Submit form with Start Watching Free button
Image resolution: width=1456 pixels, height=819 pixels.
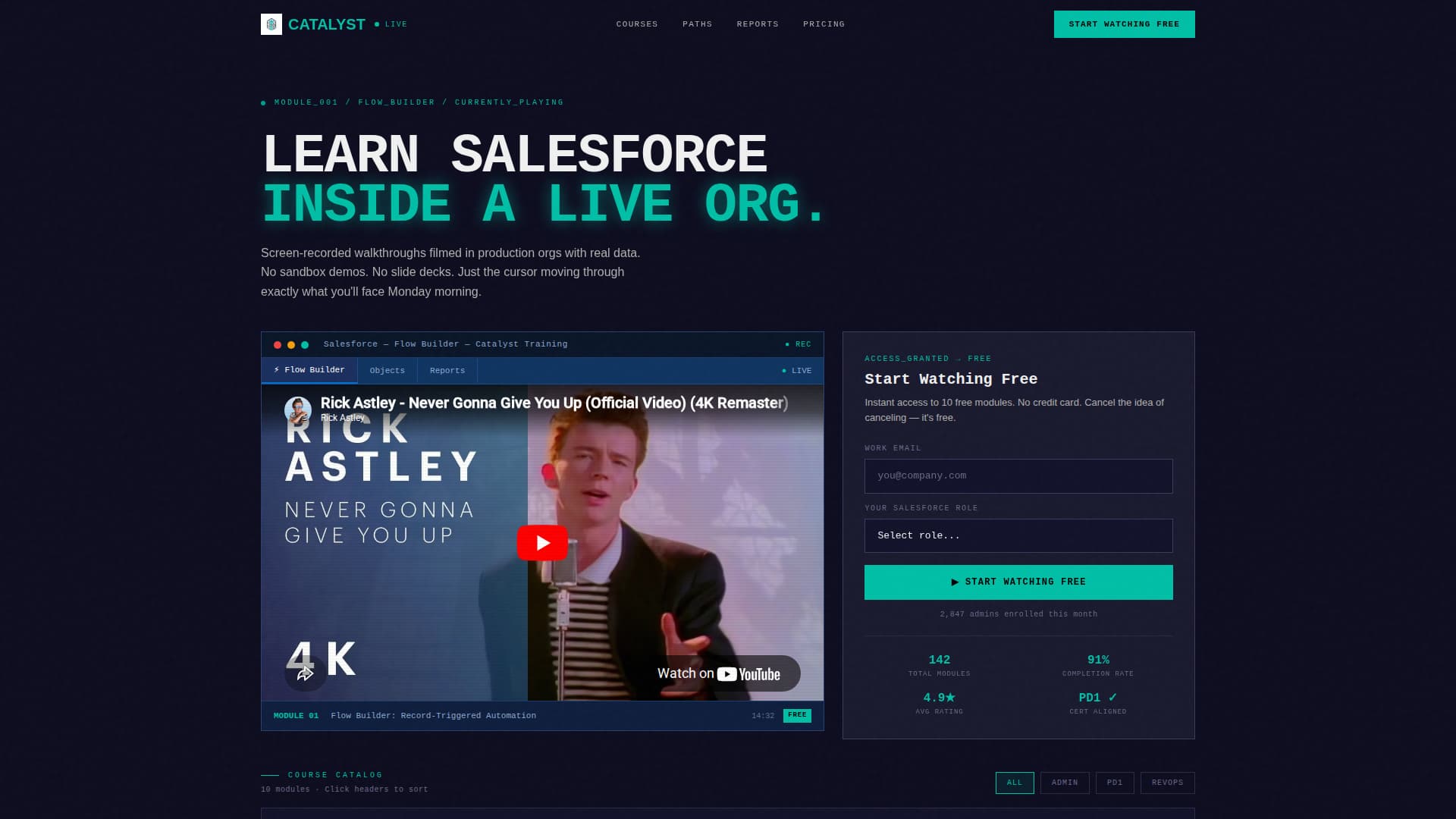pyautogui.click(x=1018, y=582)
